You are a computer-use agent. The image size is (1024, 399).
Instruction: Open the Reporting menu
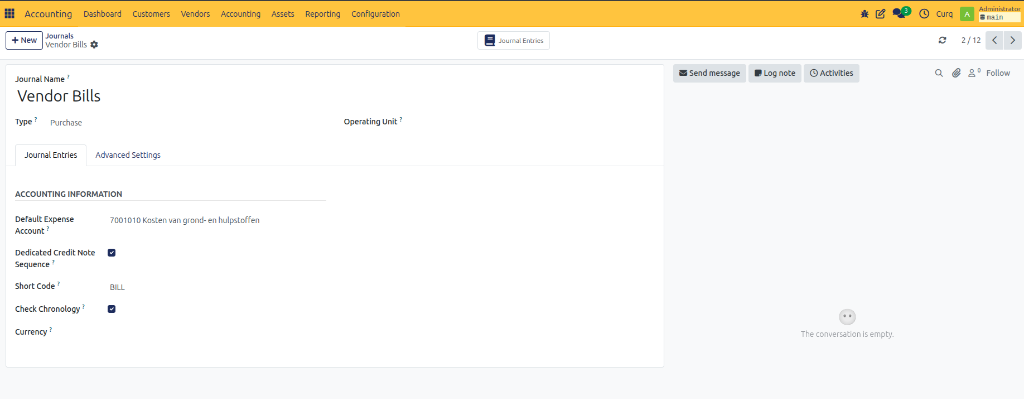(323, 14)
